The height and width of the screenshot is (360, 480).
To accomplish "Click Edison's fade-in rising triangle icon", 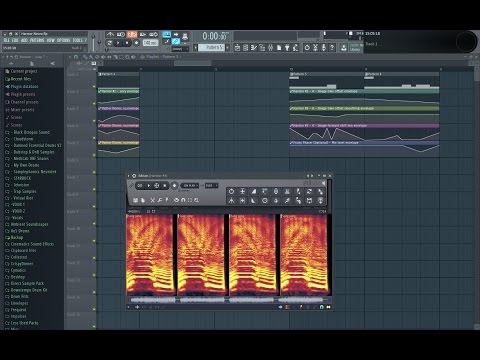I will pyautogui.click(x=254, y=191).
